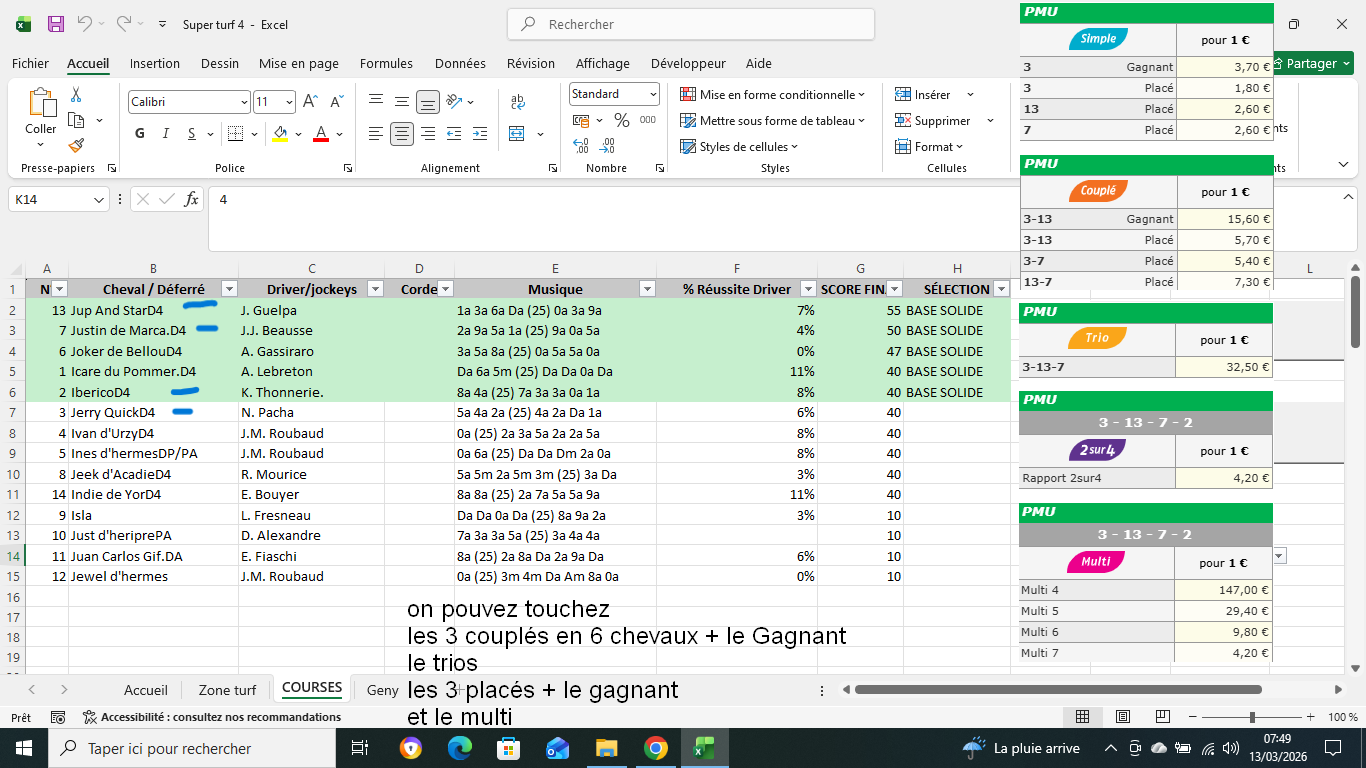The height and width of the screenshot is (768, 1366).
Task: Click Mettre sous forme de tableau
Action: click(772, 121)
